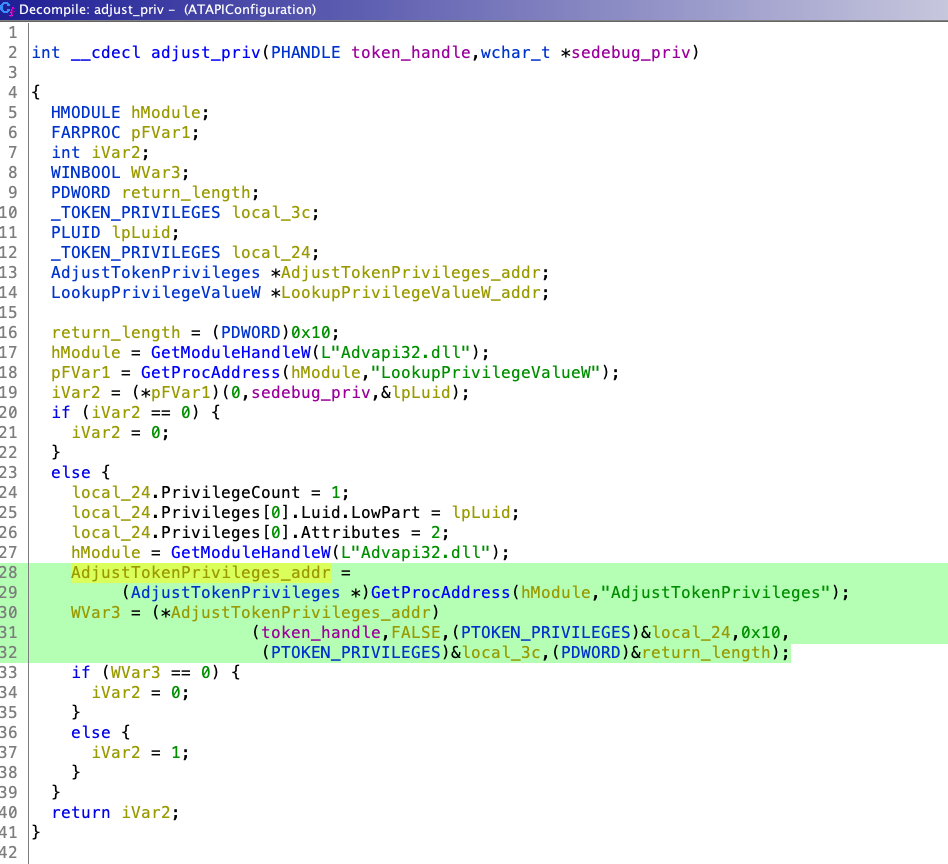Select WVar3 declaration on line 8
The image size is (948, 864).
(155, 172)
